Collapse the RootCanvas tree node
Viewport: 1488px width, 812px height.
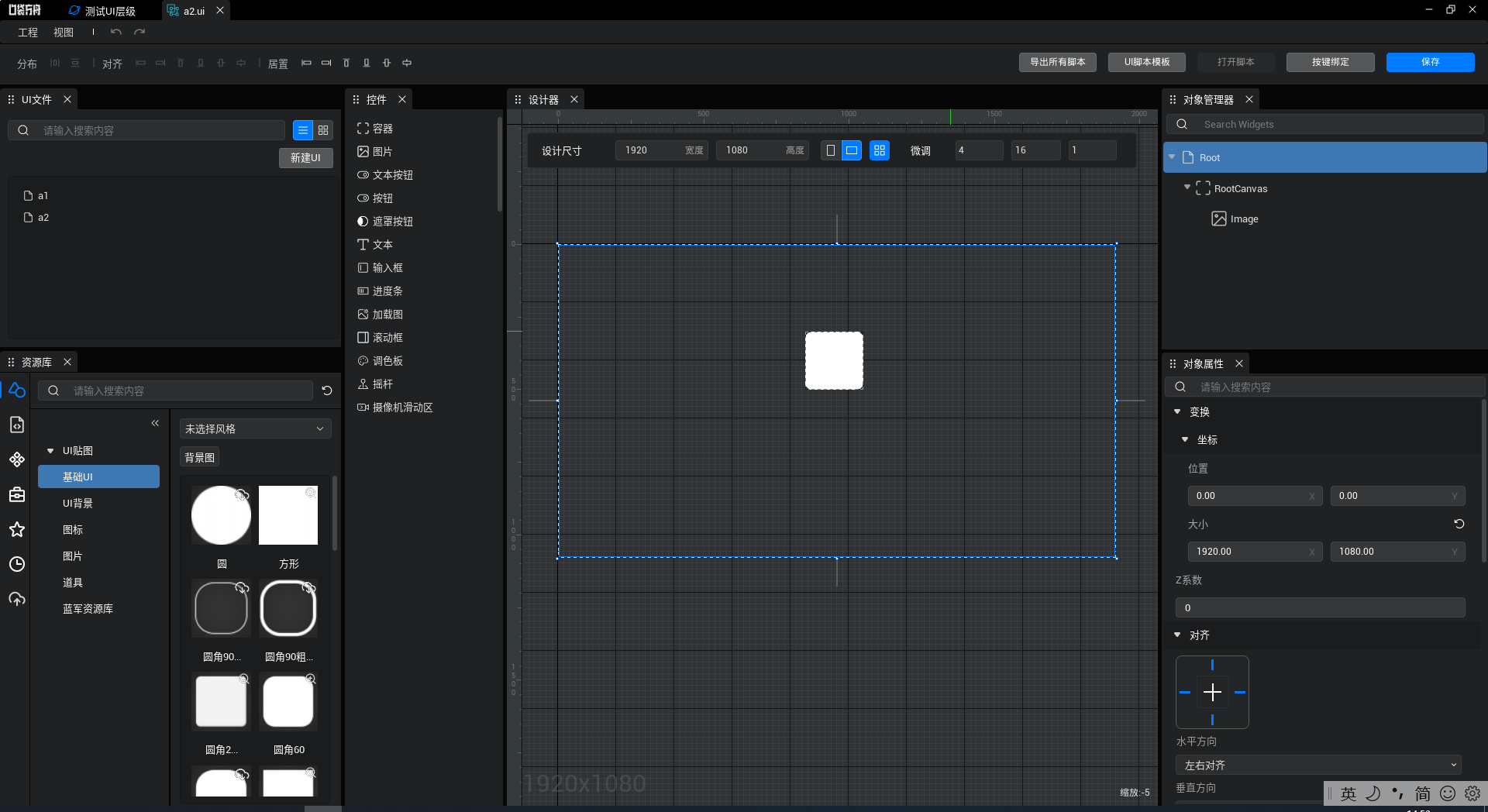click(x=1187, y=187)
